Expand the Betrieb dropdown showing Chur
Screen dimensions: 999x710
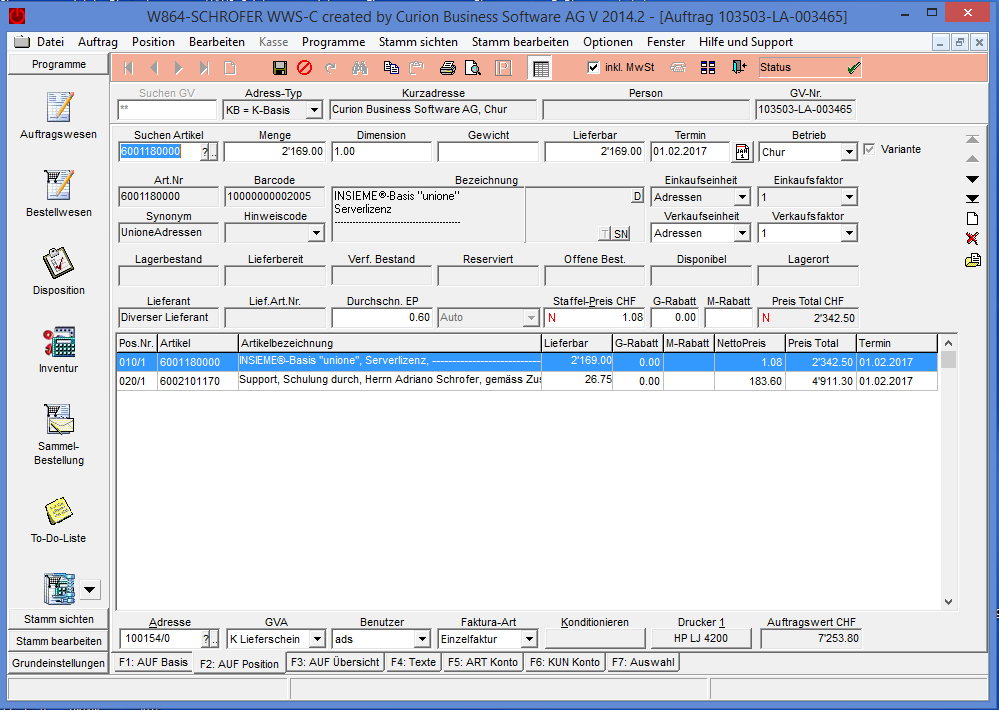(x=849, y=153)
